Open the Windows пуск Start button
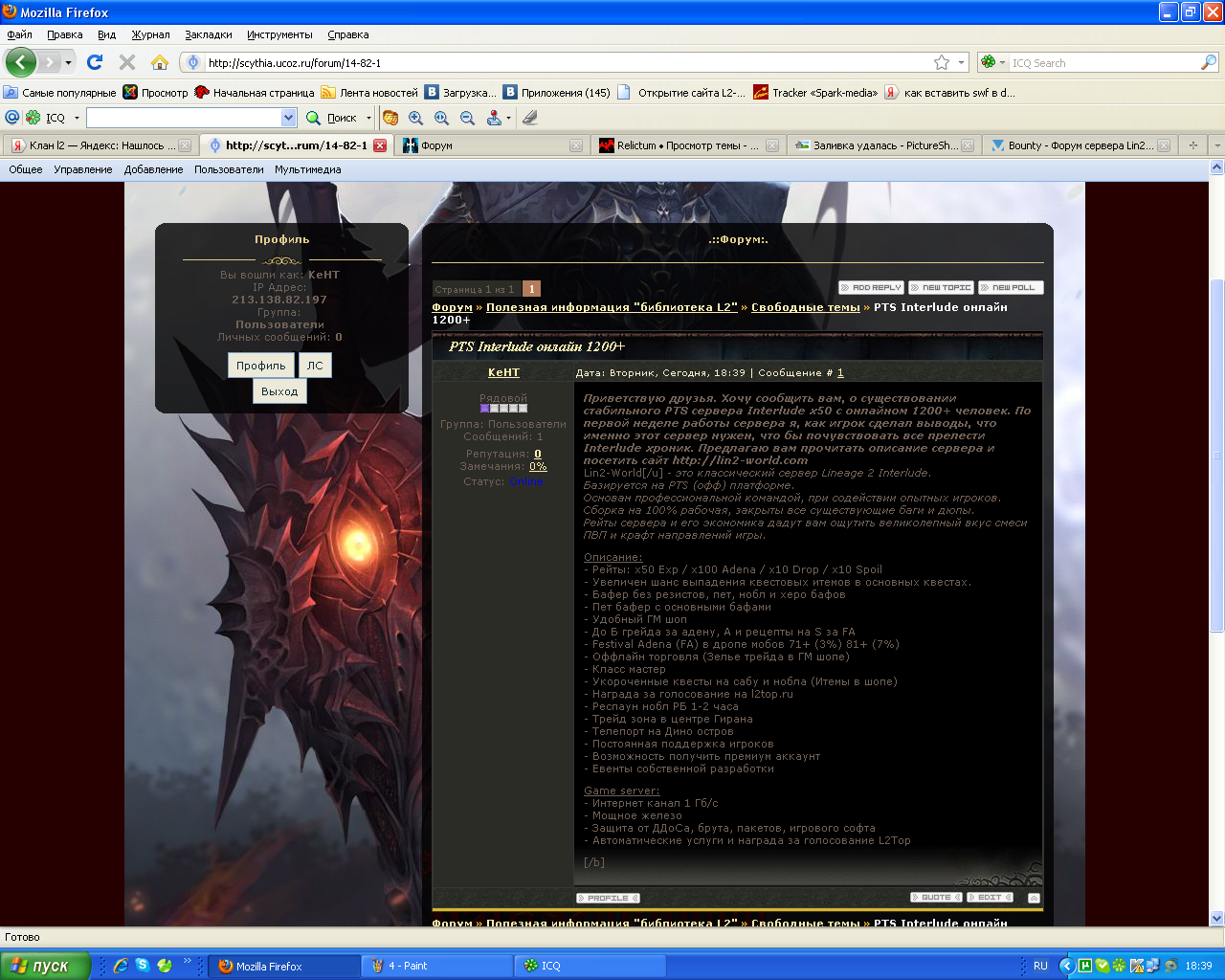The width and height of the screenshot is (1225, 980). [x=45, y=966]
